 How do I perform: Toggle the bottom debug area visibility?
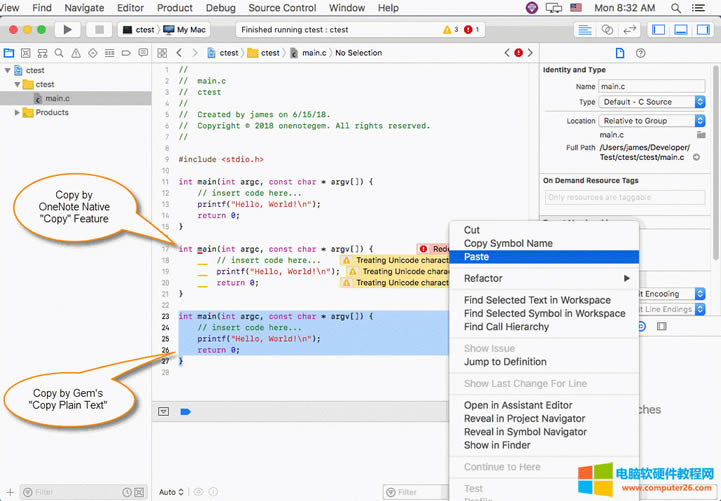pos(680,30)
